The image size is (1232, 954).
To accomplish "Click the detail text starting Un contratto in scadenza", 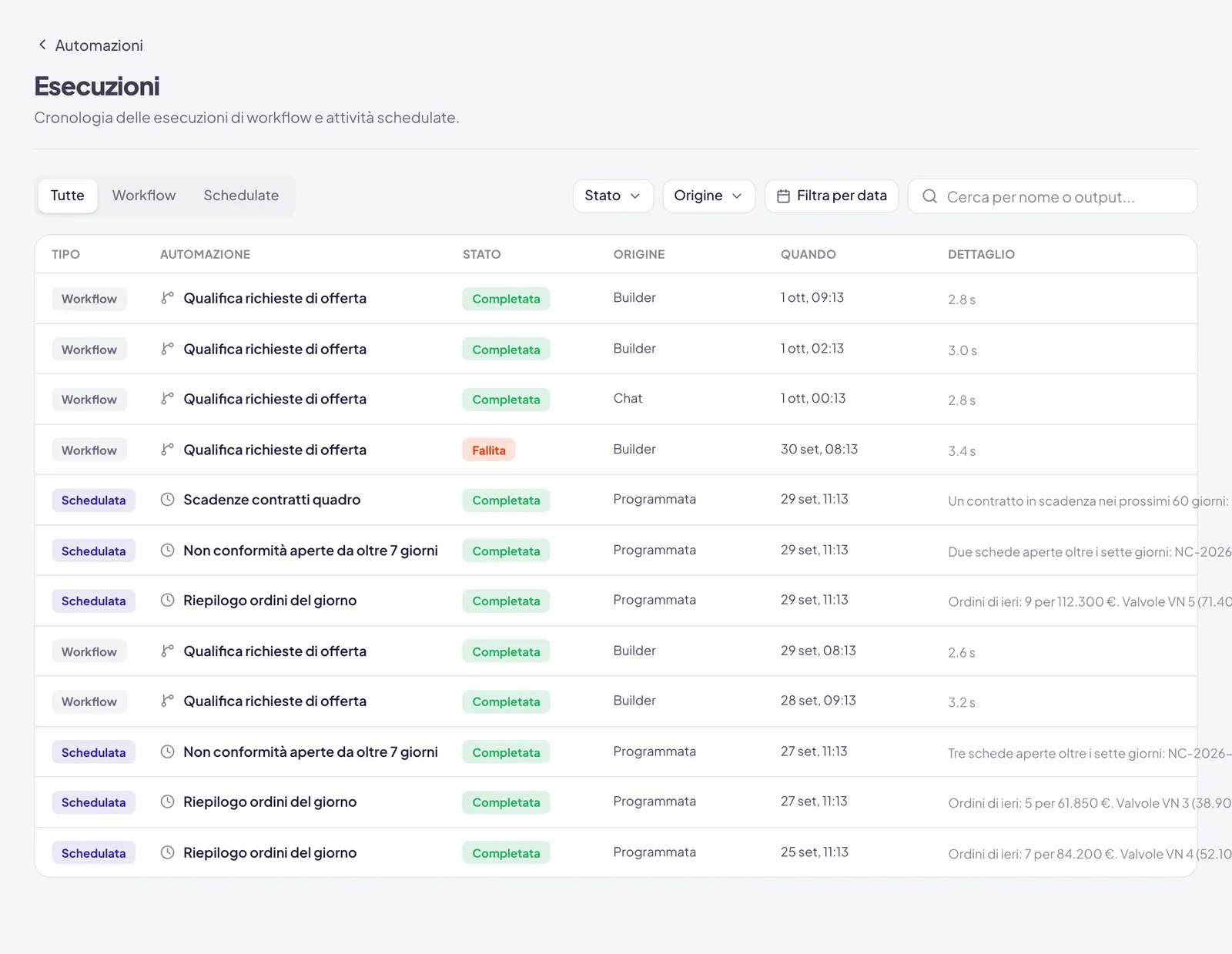I will [x=1088, y=501].
